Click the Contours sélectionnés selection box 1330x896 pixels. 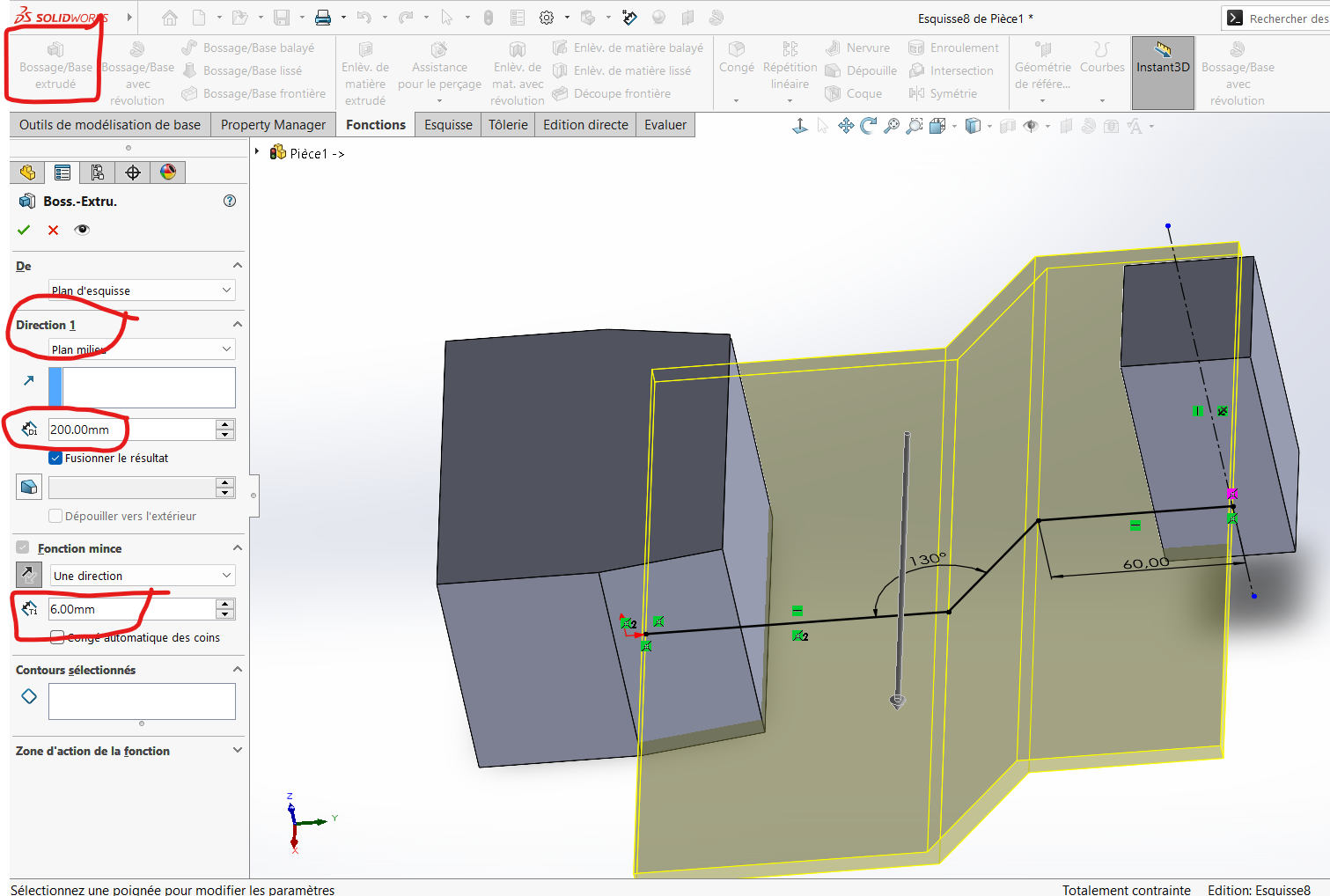pyautogui.click(x=142, y=701)
